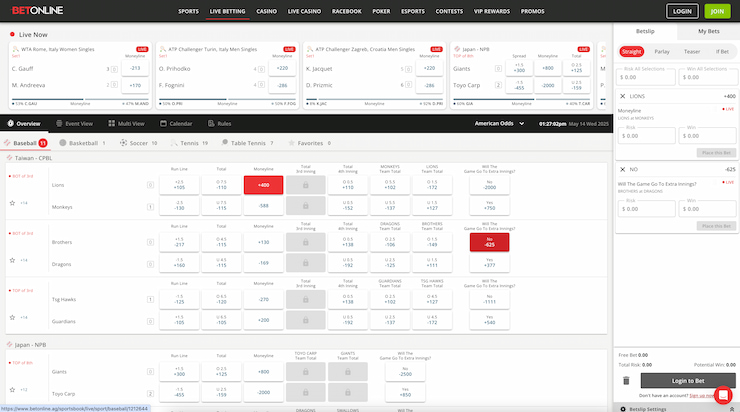
Task: Click locked Toyo Carp team total for Giants
Action: [x=305, y=372]
